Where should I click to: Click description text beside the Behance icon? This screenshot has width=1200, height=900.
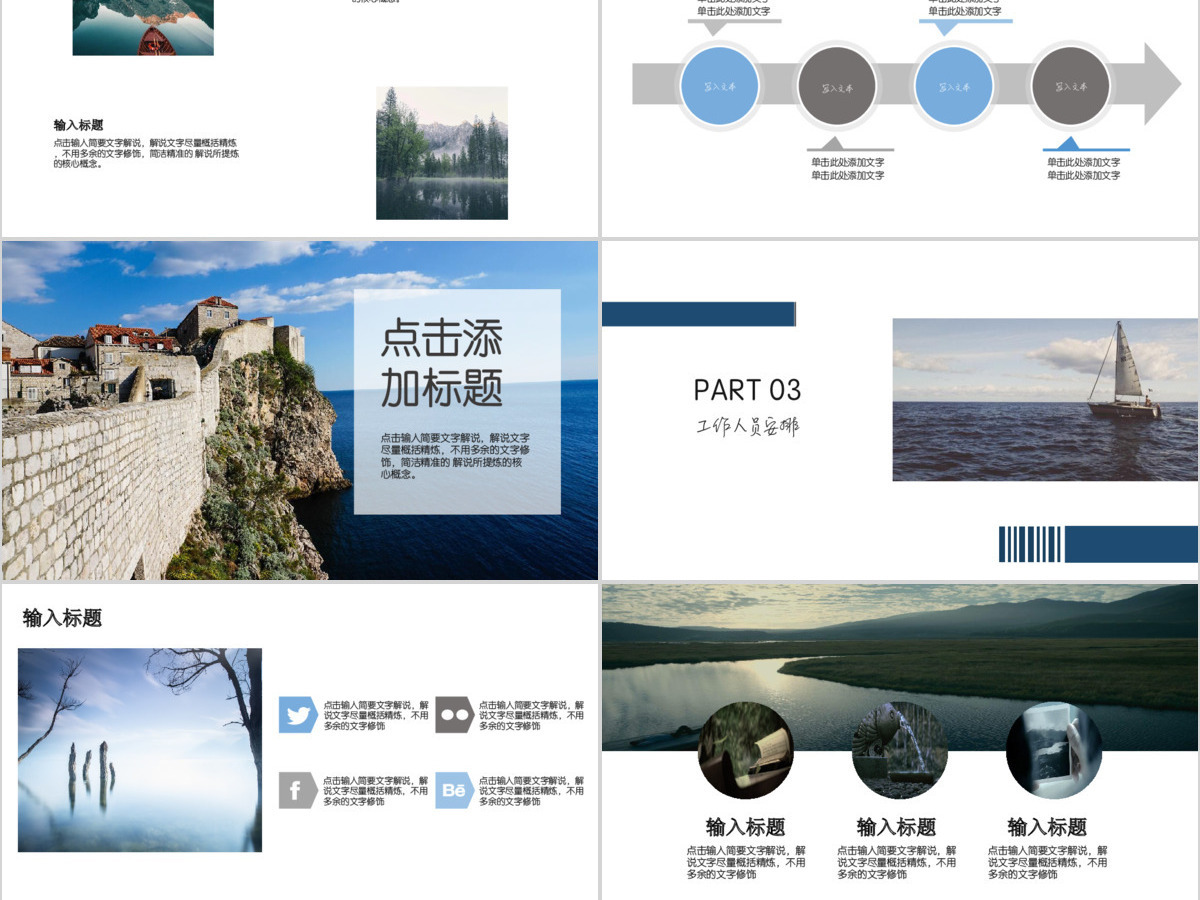tap(531, 791)
